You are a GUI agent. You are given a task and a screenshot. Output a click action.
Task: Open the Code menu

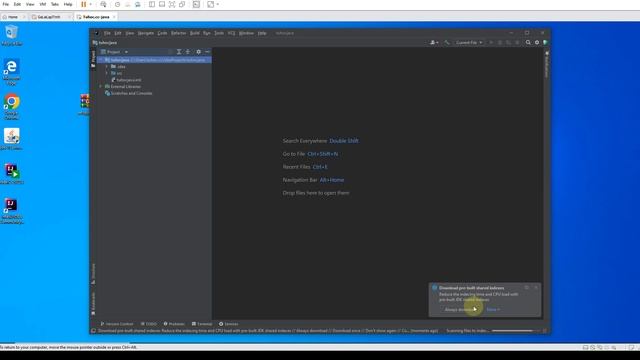(x=162, y=33)
